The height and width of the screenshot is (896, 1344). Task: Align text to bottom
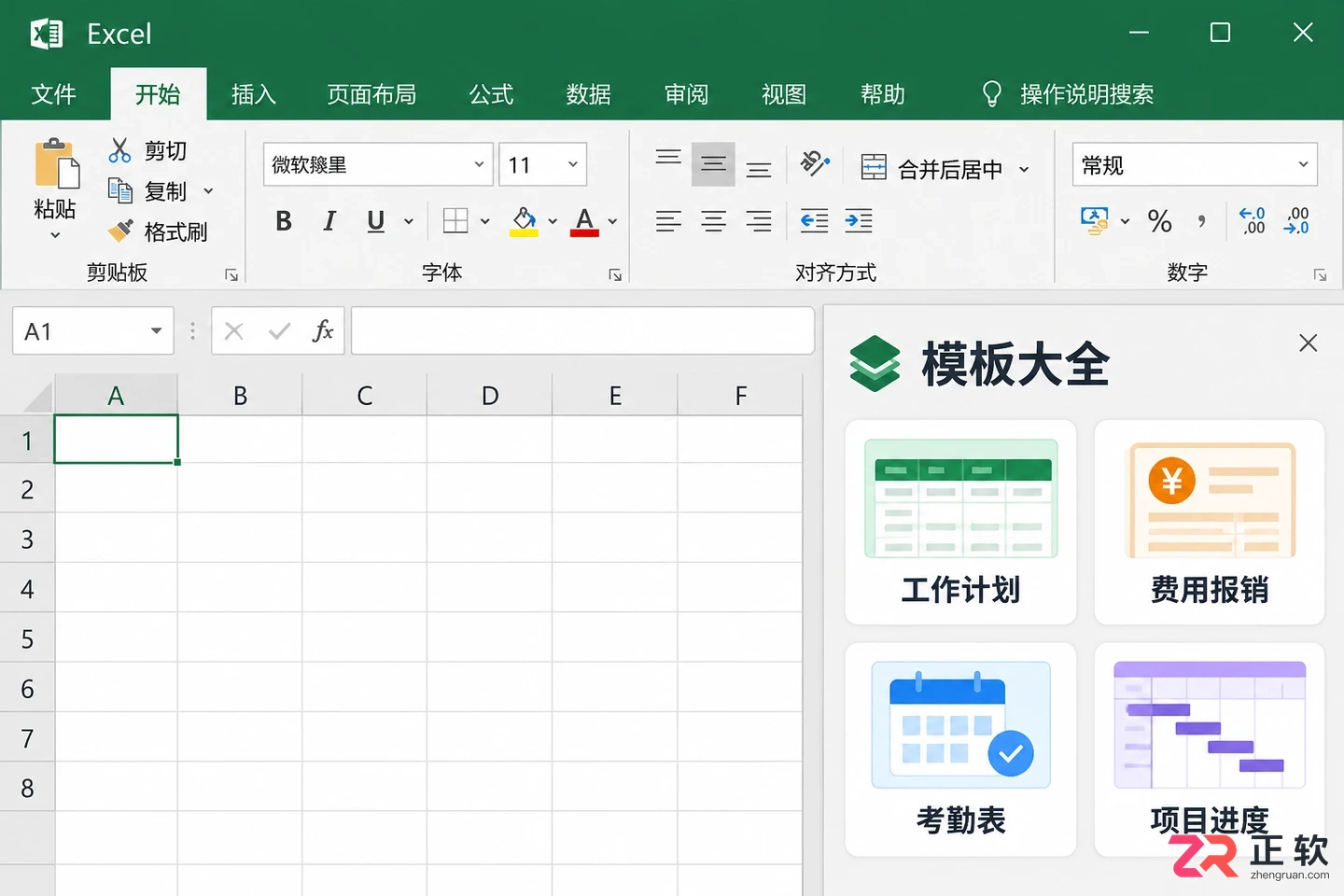(759, 170)
